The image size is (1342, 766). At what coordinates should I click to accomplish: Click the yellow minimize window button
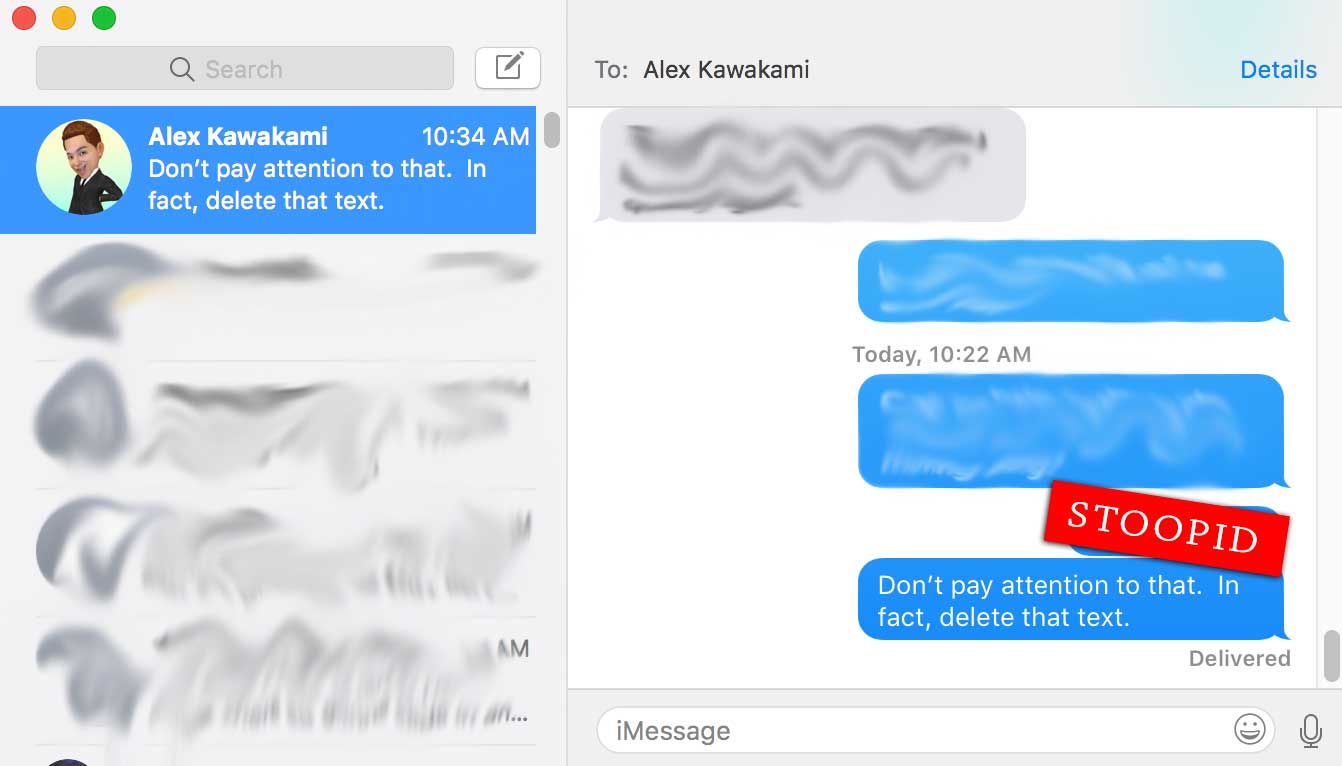63,18
